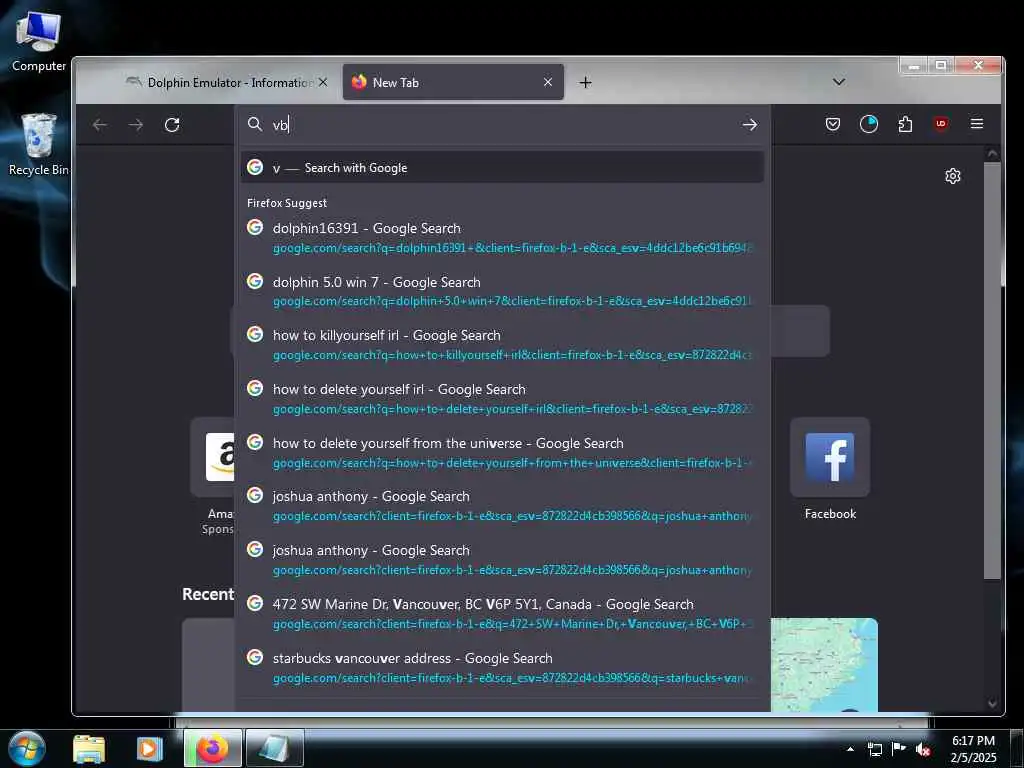The width and height of the screenshot is (1024, 768).
Task: Open the network tray icon
Action: pyautogui.click(x=874, y=750)
